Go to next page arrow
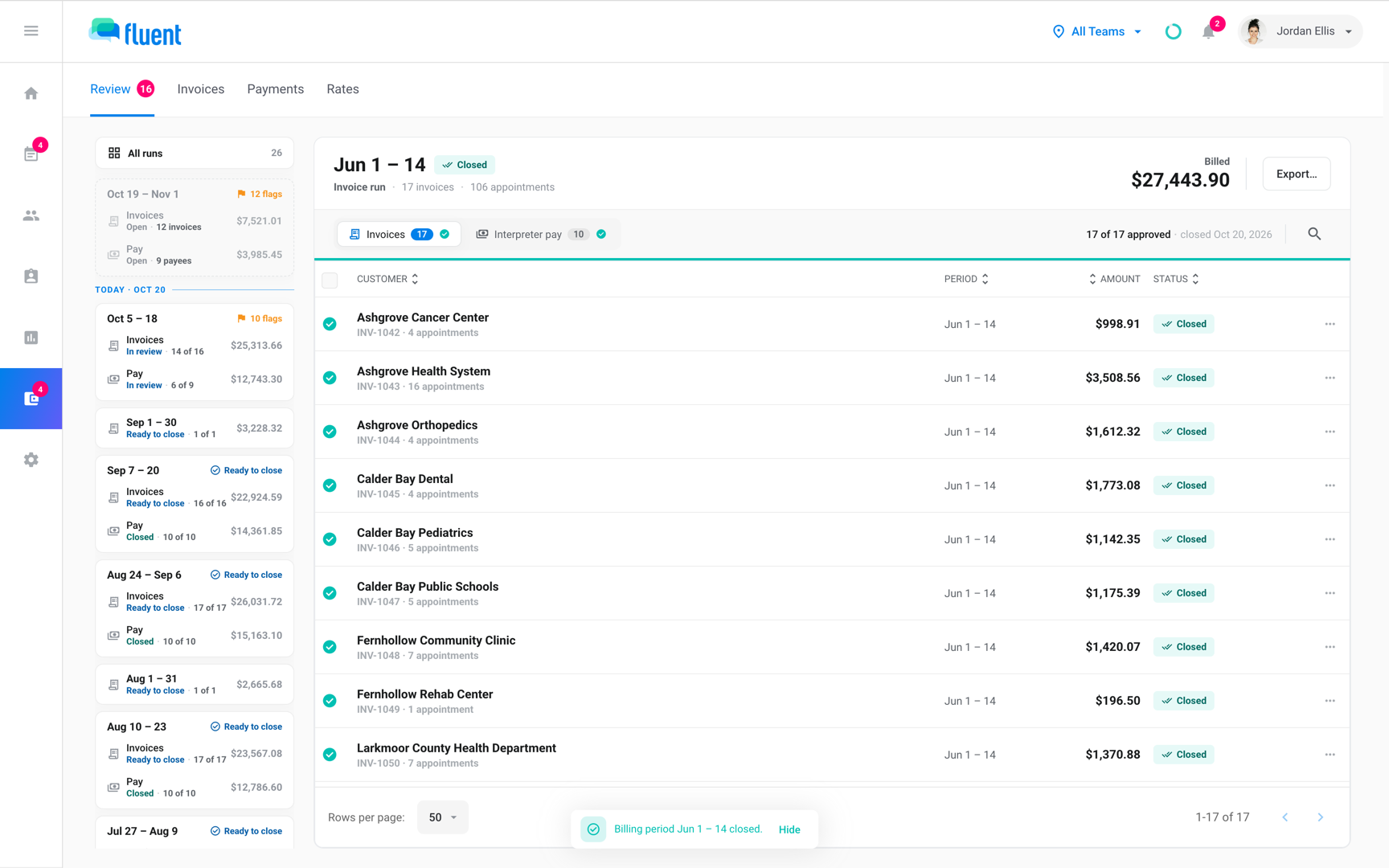 click(x=1320, y=817)
